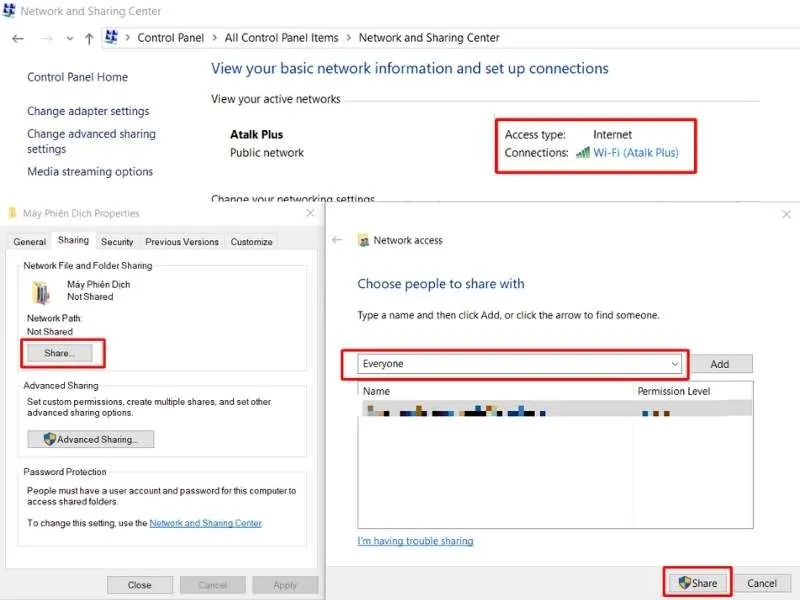Click the back arrow in Control Panel

(x=18, y=38)
